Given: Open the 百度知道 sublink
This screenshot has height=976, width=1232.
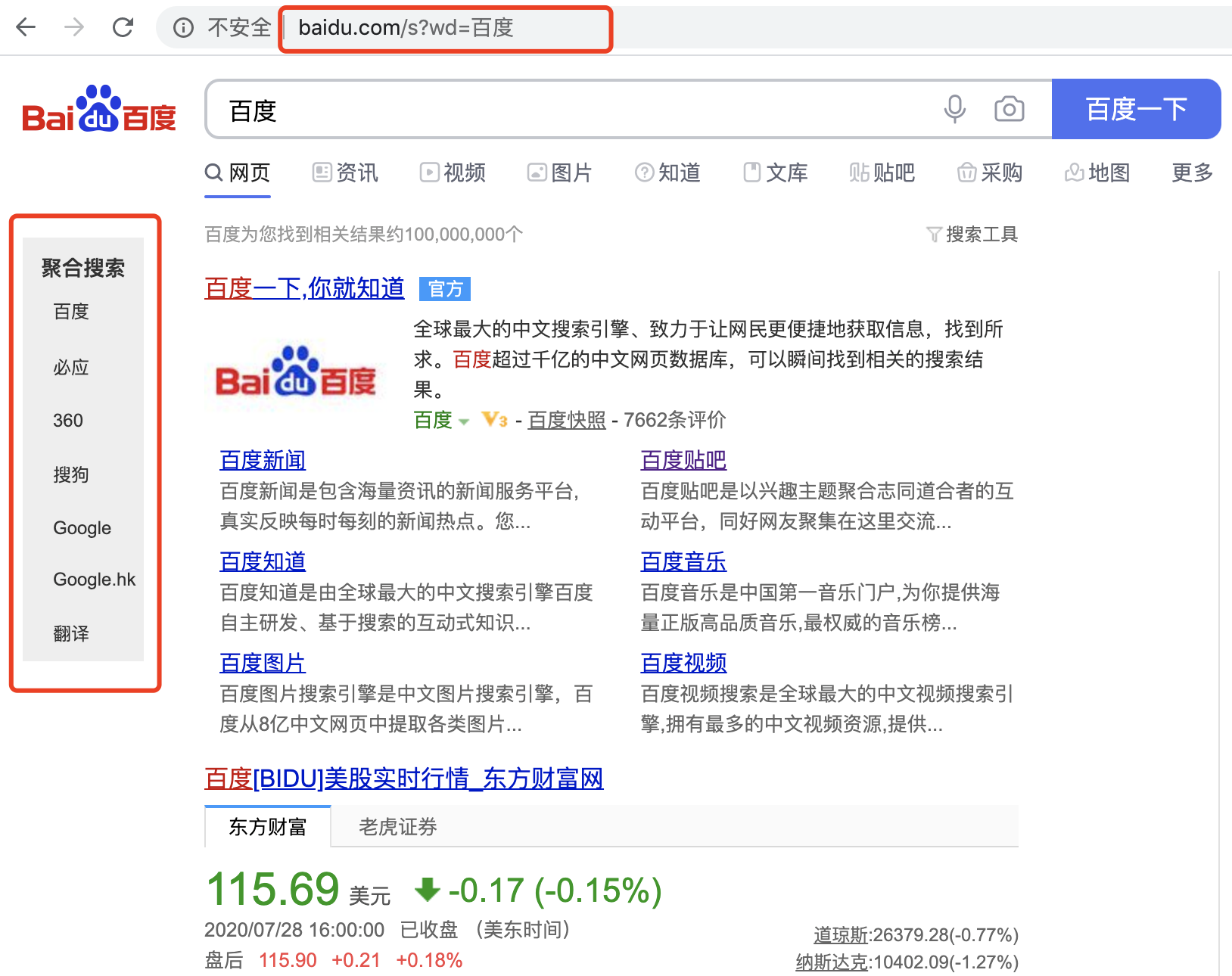Looking at the screenshot, I should pyautogui.click(x=263, y=561).
